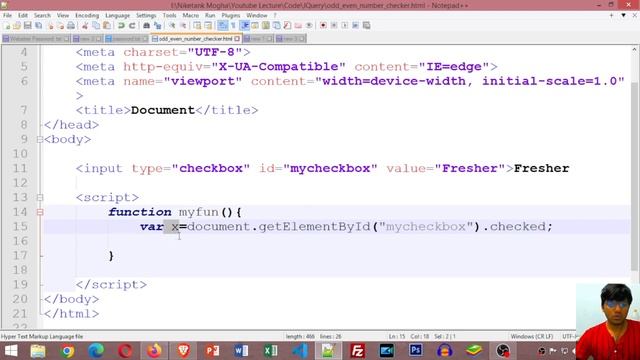Print the document via the Print icon
The height and width of the screenshot is (360, 640).
point(71,25)
